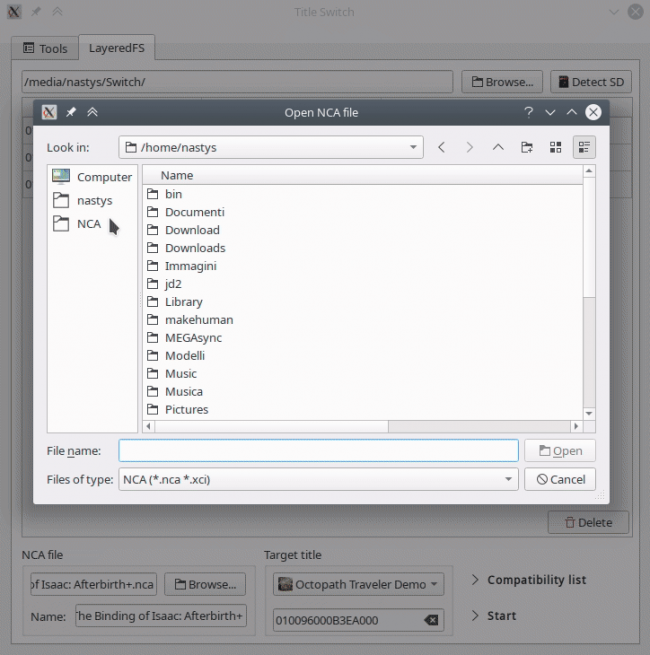Toggle keep-above double chevron in dialog title bar
Screen dimensions: 650x655
tap(92, 113)
